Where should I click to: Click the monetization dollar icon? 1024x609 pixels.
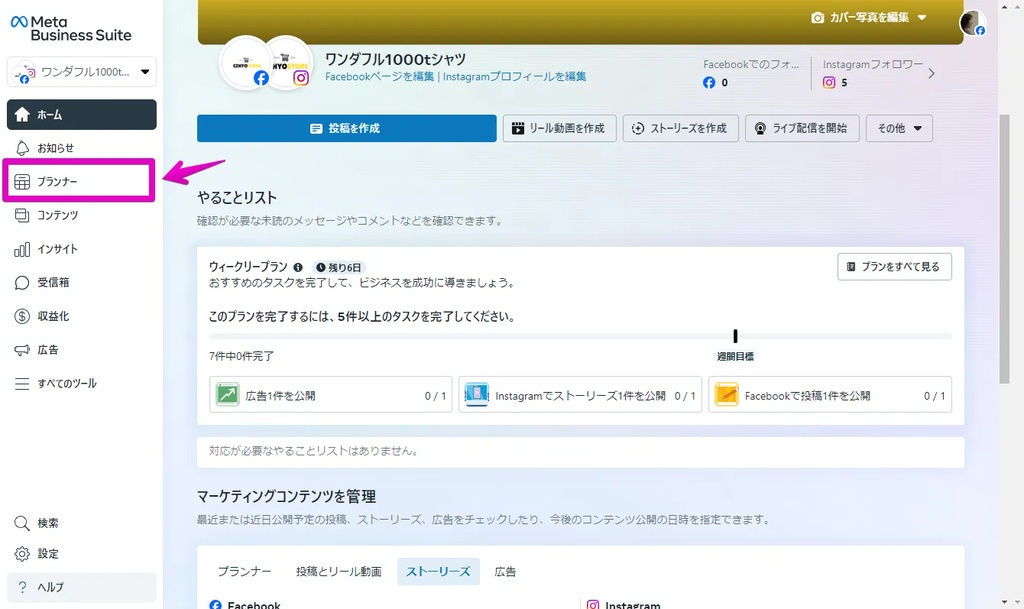22,317
